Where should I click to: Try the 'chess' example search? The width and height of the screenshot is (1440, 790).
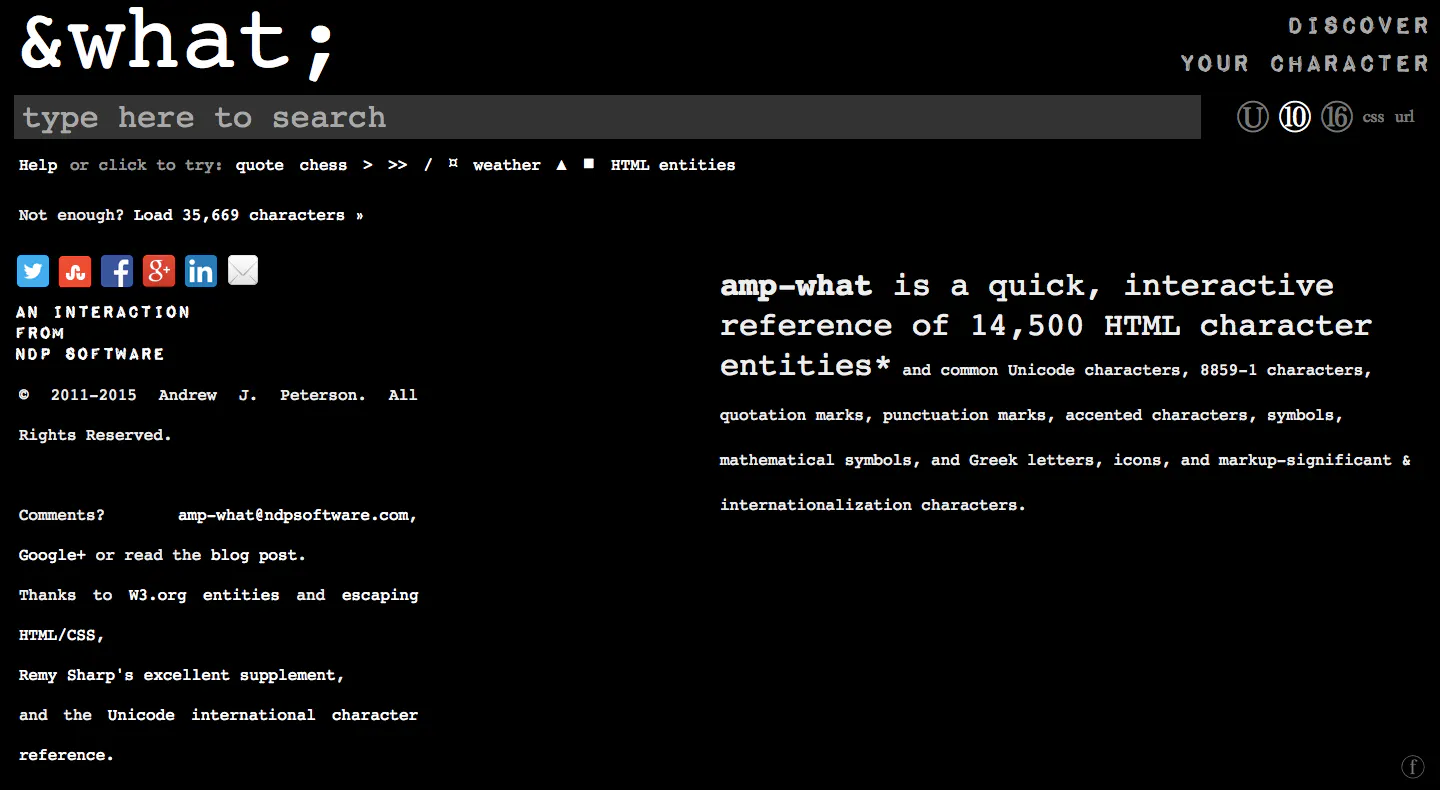323,165
